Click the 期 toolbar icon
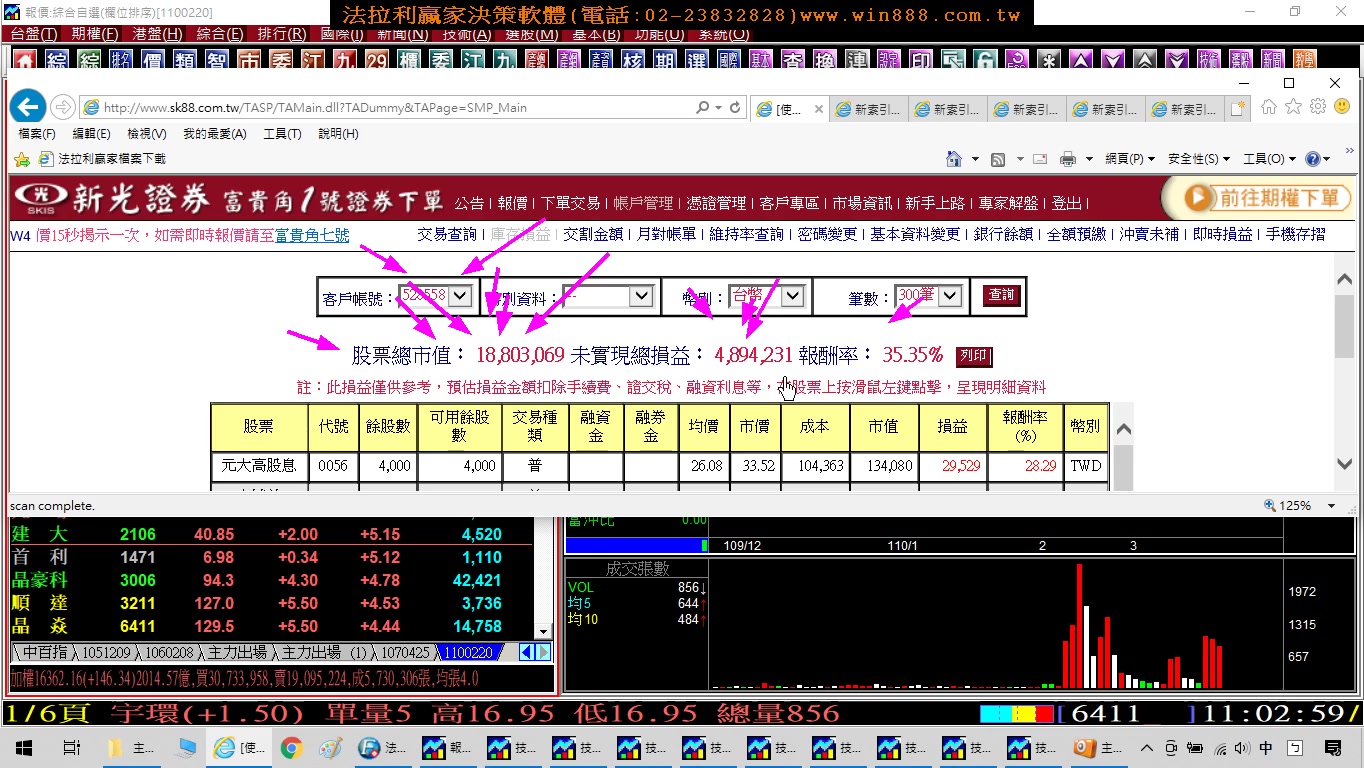Screen dimensions: 1364x768 pos(664,61)
